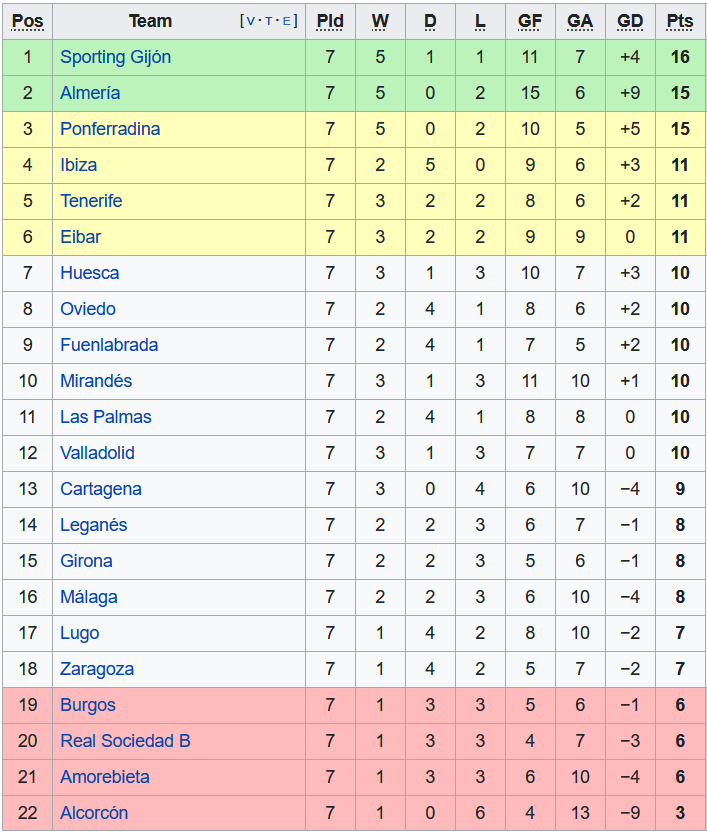This screenshot has width=707, height=832.
Task: Open the Tenerife team link
Action: pos(91,201)
